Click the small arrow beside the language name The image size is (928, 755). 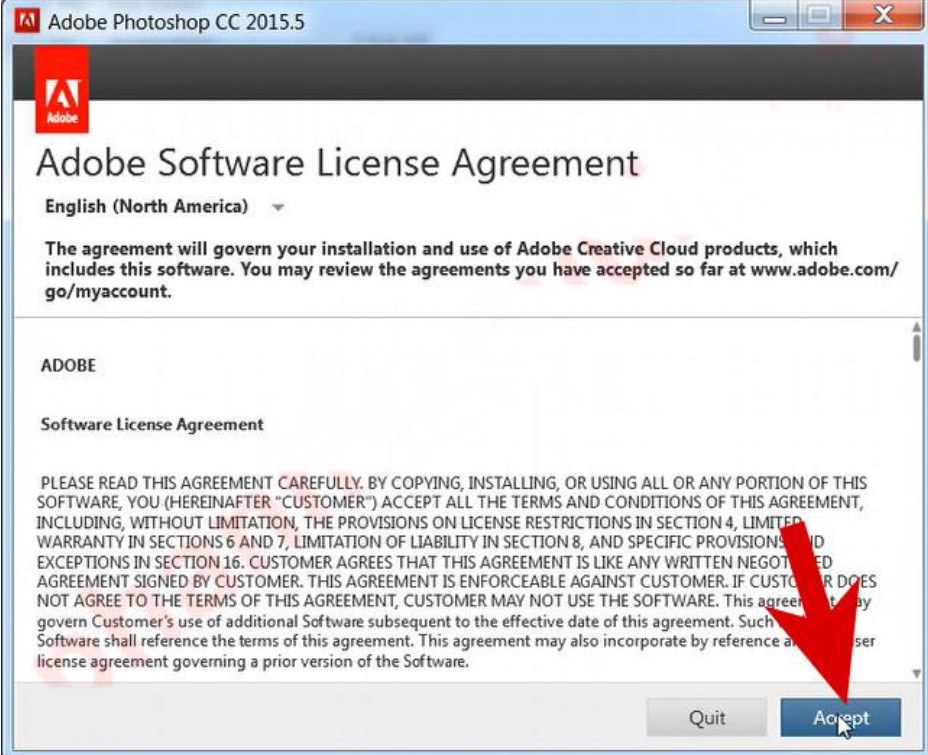[x=278, y=208]
